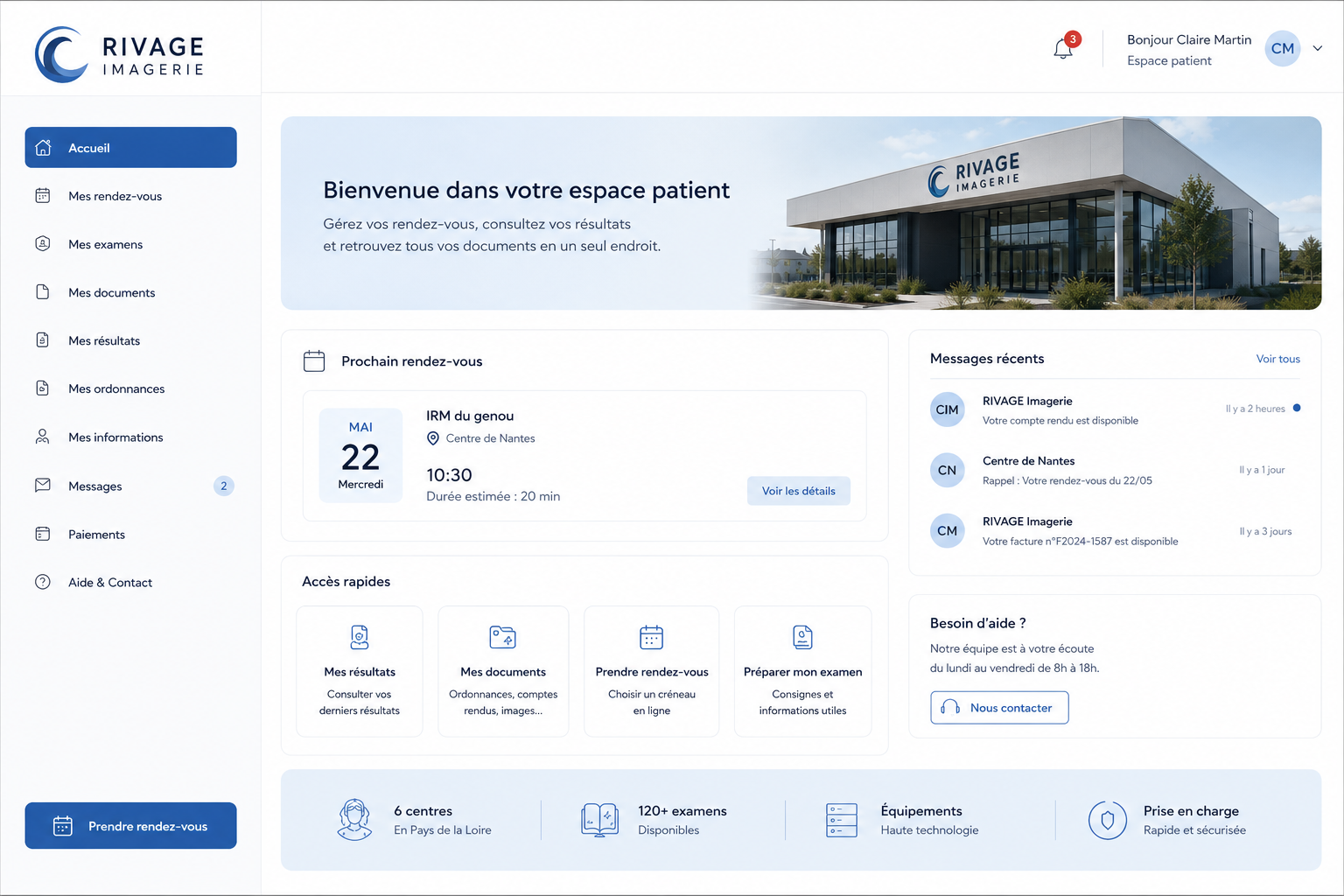Image resolution: width=1344 pixels, height=896 pixels.
Task: Click the MAI 22 Mercredi date tile
Action: [360, 455]
